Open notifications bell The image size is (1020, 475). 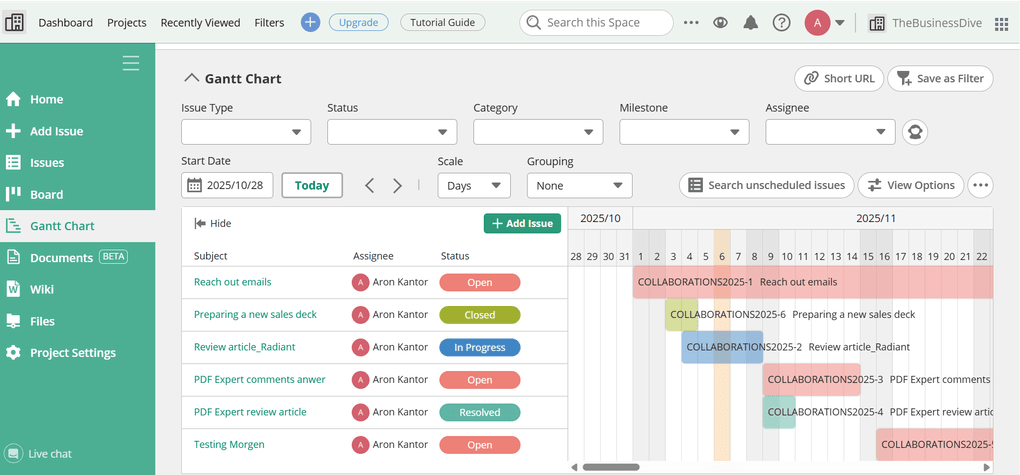point(751,22)
